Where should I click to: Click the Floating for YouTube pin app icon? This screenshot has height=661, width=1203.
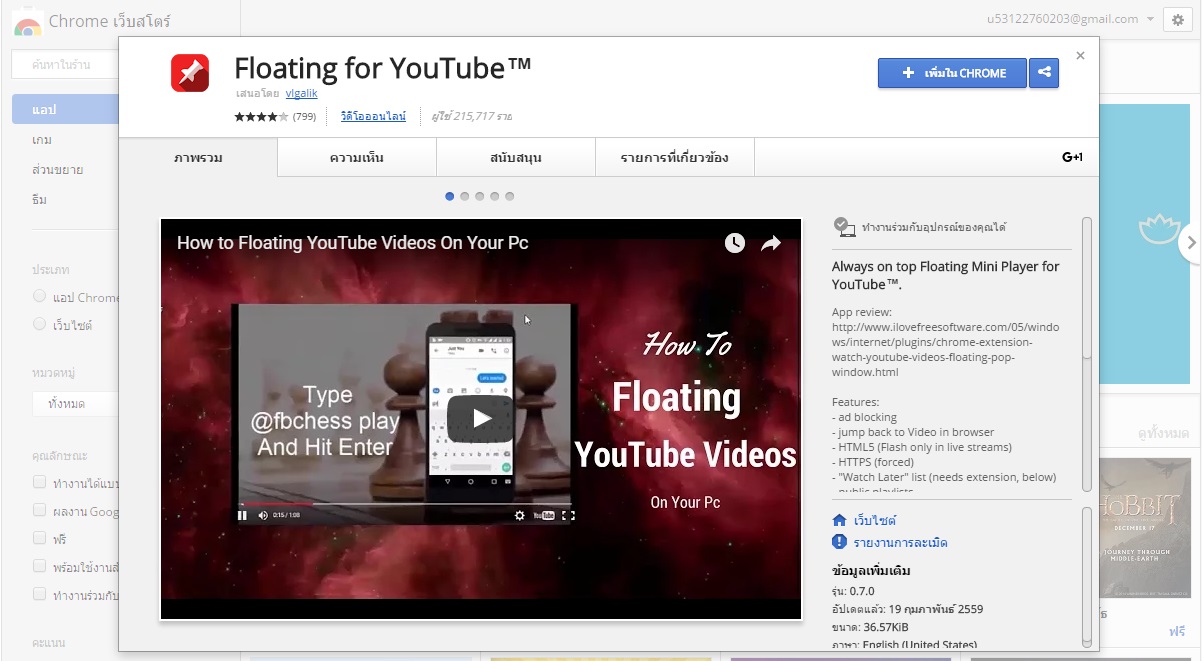[189, 73]
